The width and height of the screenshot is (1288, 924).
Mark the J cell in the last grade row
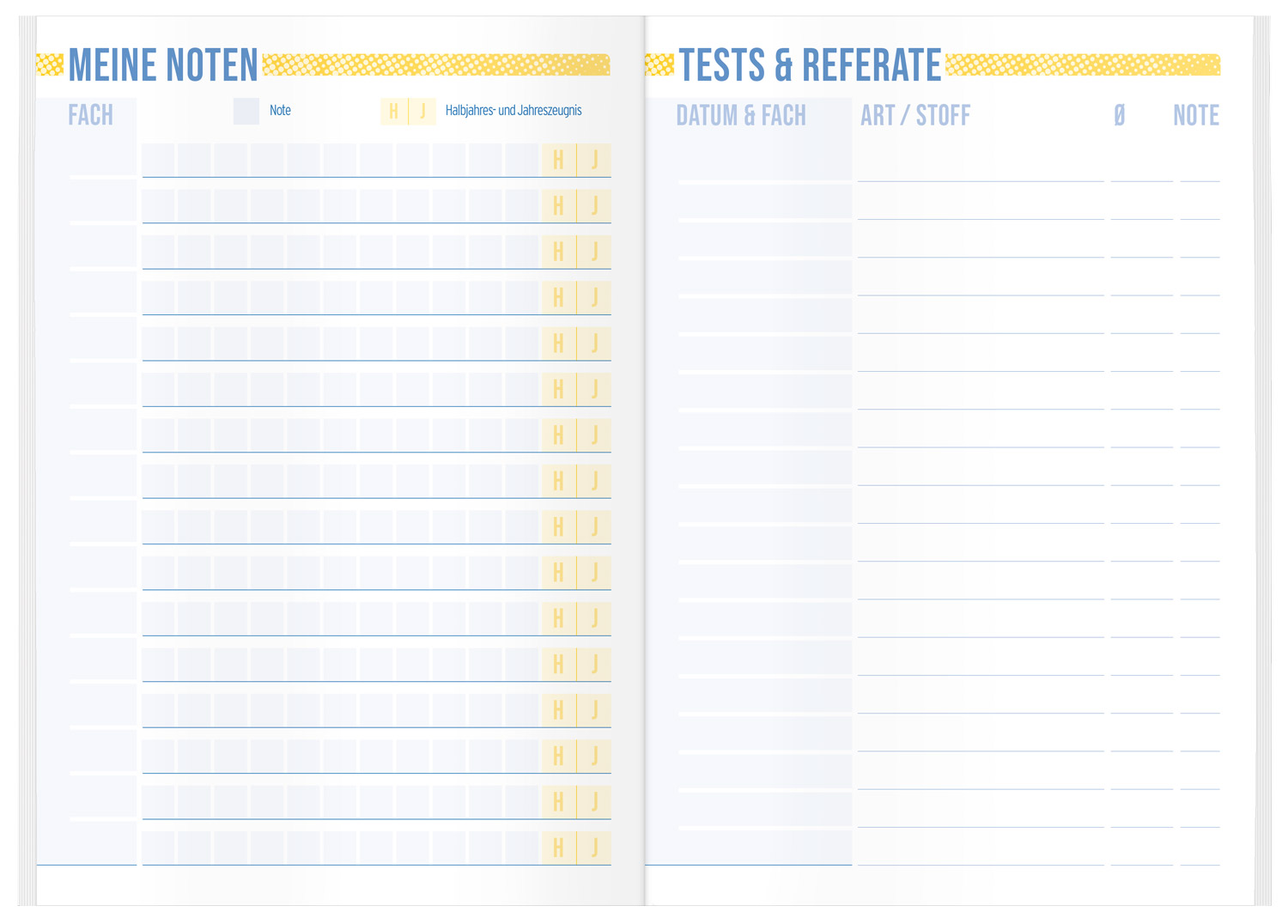594,848
